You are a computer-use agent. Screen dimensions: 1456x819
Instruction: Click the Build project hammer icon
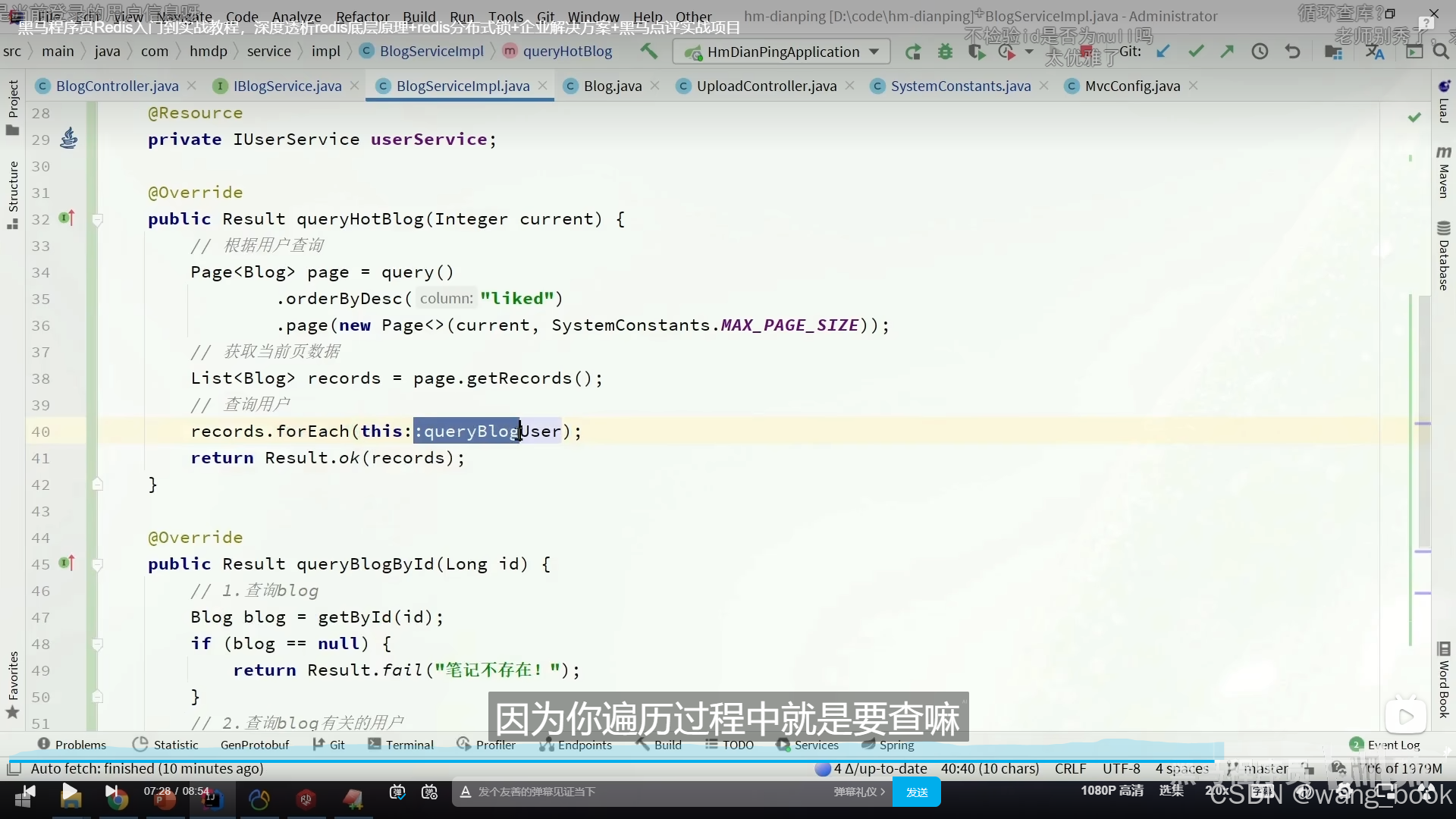[648, 51]
